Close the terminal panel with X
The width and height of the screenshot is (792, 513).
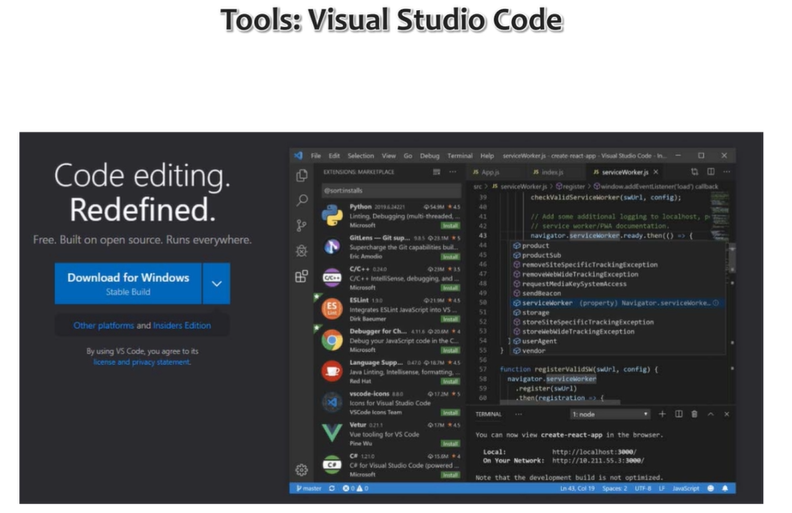727,414
